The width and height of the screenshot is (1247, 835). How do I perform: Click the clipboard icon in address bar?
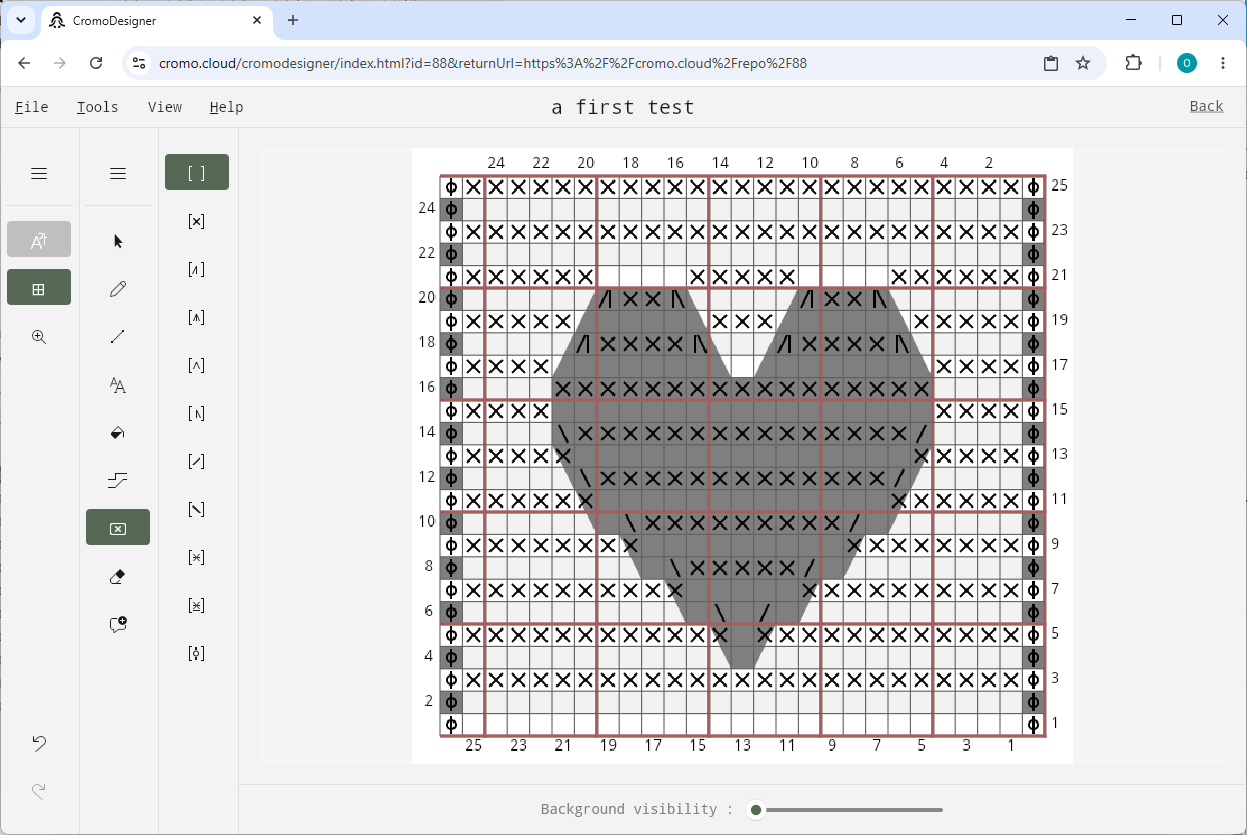pos(1051,63)
